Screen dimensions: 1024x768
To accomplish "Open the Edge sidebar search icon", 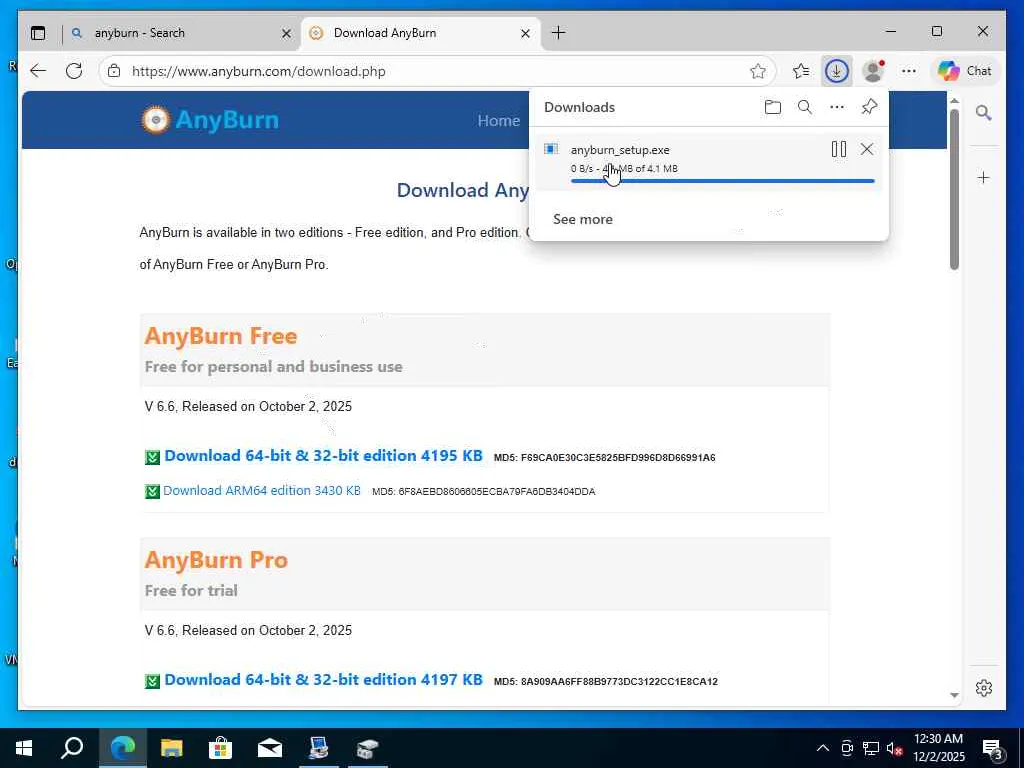I will tap(984, 113).
